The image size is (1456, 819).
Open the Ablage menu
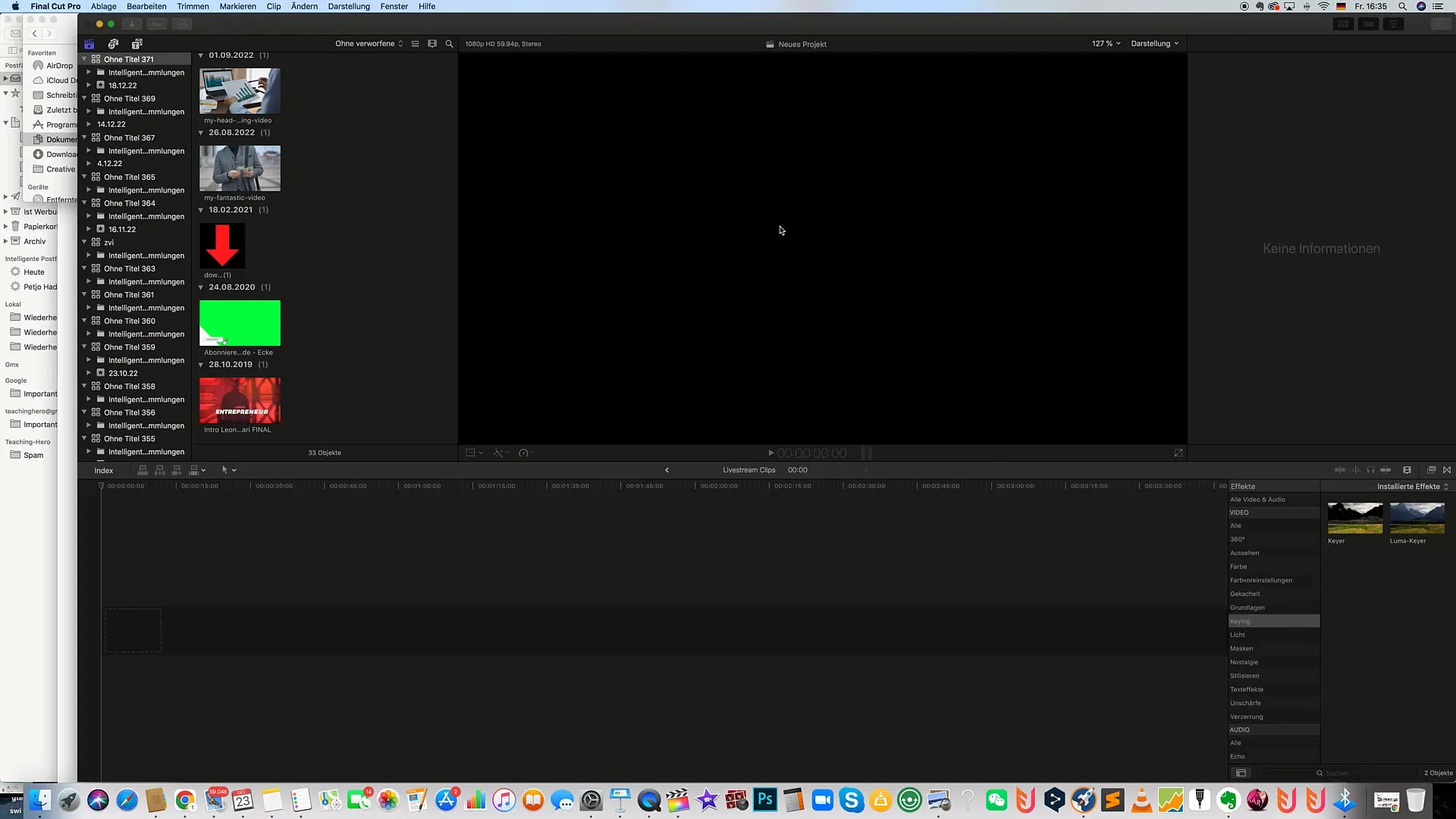click(x=103, y=7)
